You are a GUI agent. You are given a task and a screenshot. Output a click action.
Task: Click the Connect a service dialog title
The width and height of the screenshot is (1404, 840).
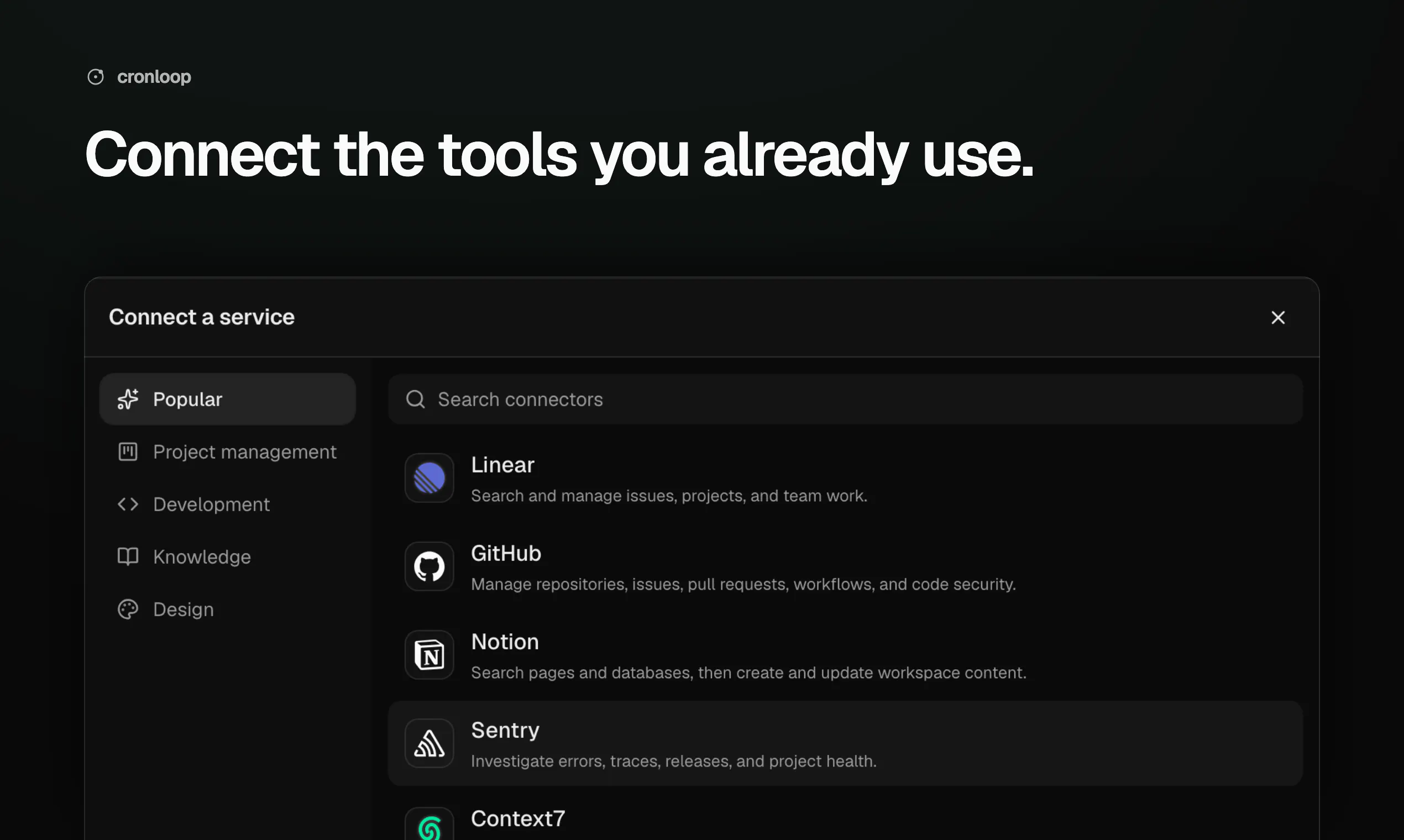point(202,317)
